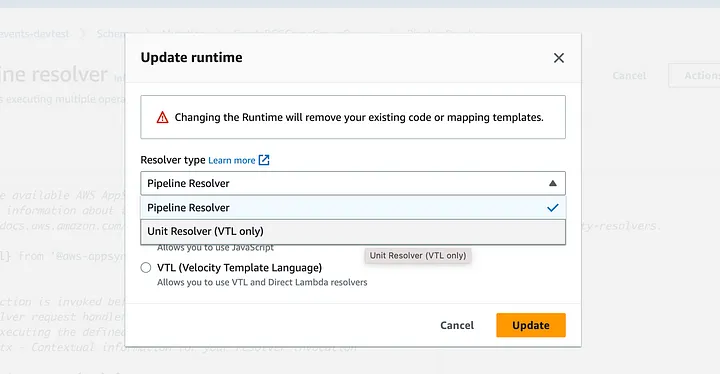Image resolution: width=720 pixels, height=374 pixels.
Task: Choose Pipeline Resolver from the list
Action: (353, 208)
